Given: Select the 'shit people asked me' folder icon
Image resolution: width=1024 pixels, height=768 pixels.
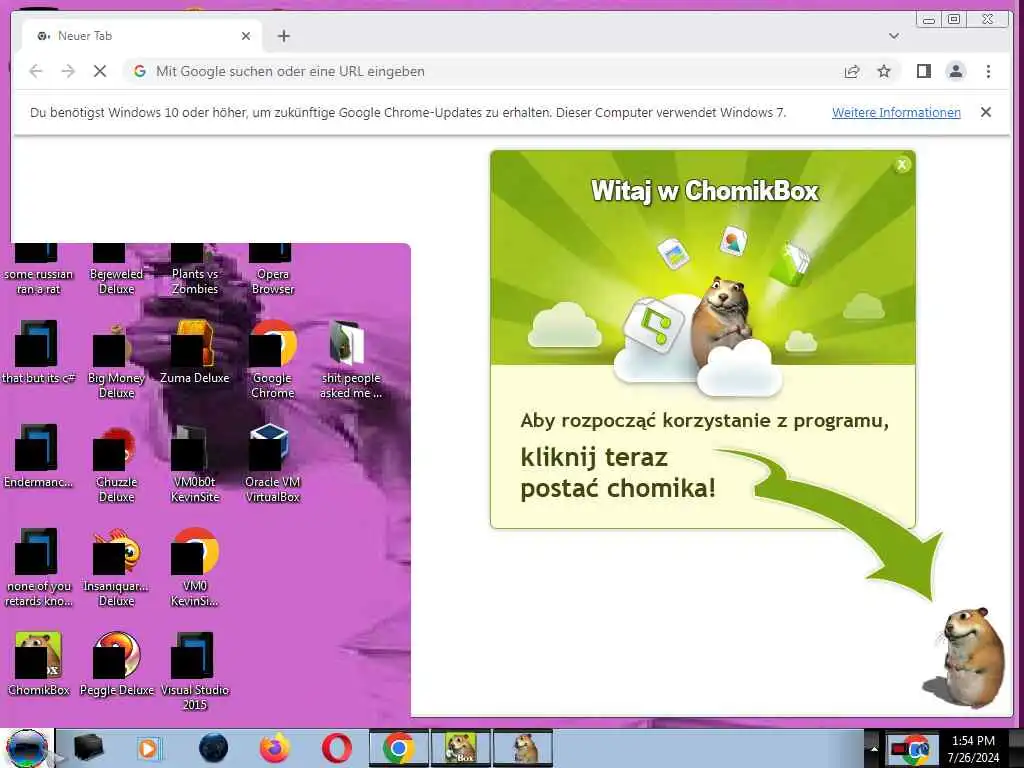Looking at the screenshot, I should click(351, 360).
